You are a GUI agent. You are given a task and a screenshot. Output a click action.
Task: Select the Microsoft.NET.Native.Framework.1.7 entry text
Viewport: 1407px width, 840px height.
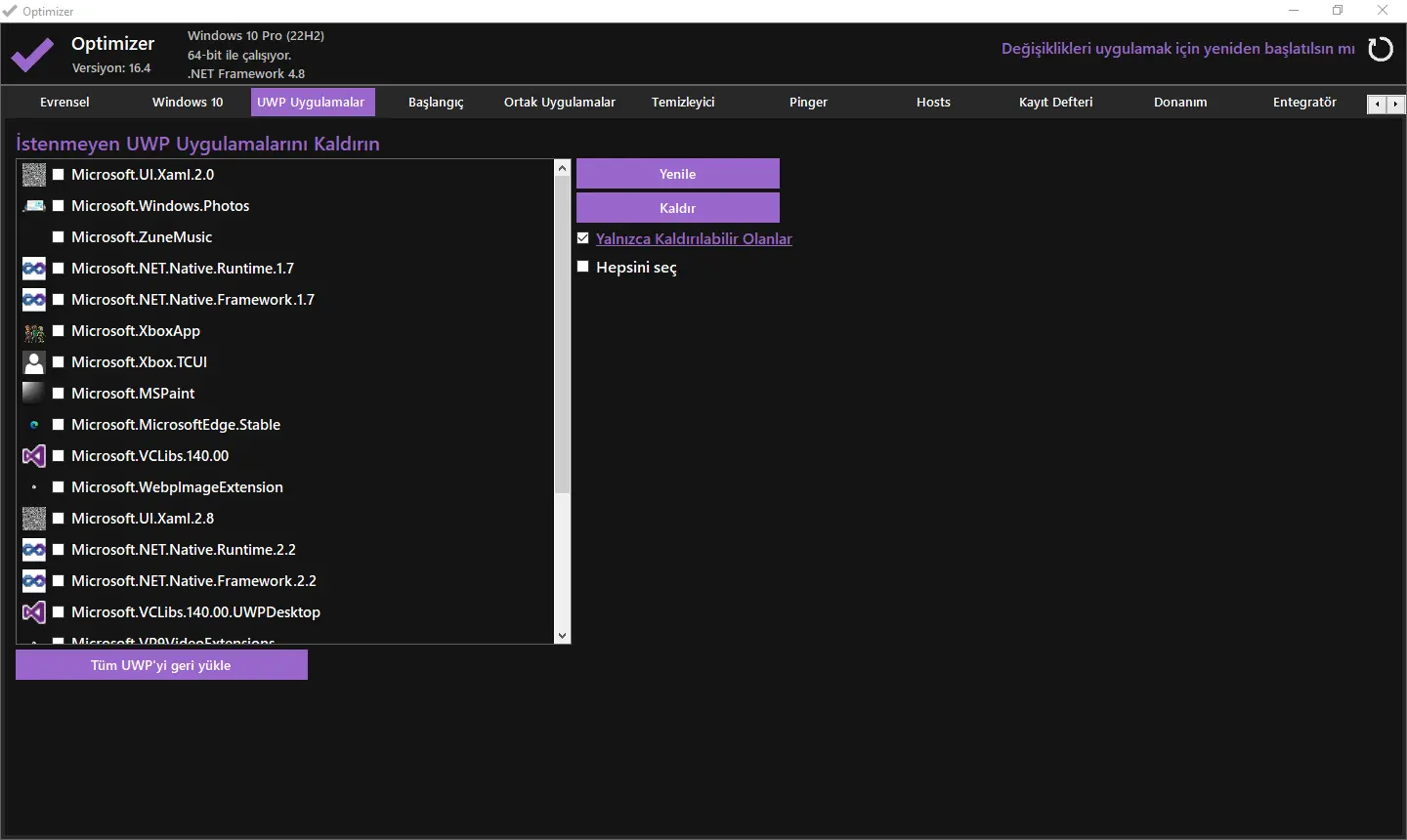[x=192, y=300]
